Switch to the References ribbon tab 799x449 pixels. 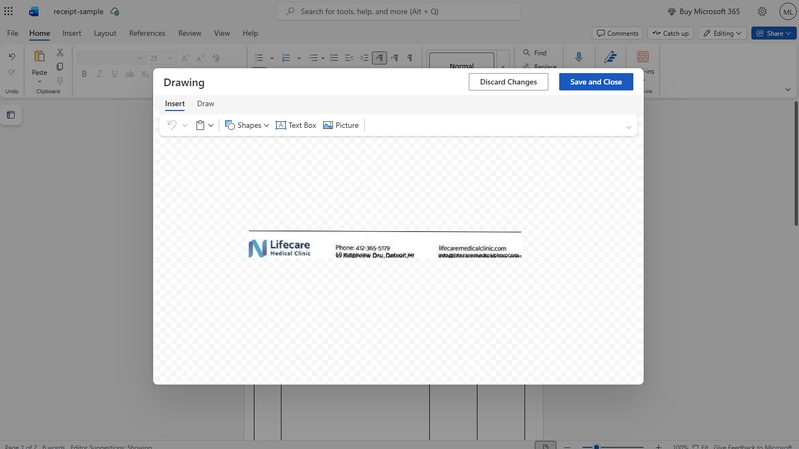147,33
